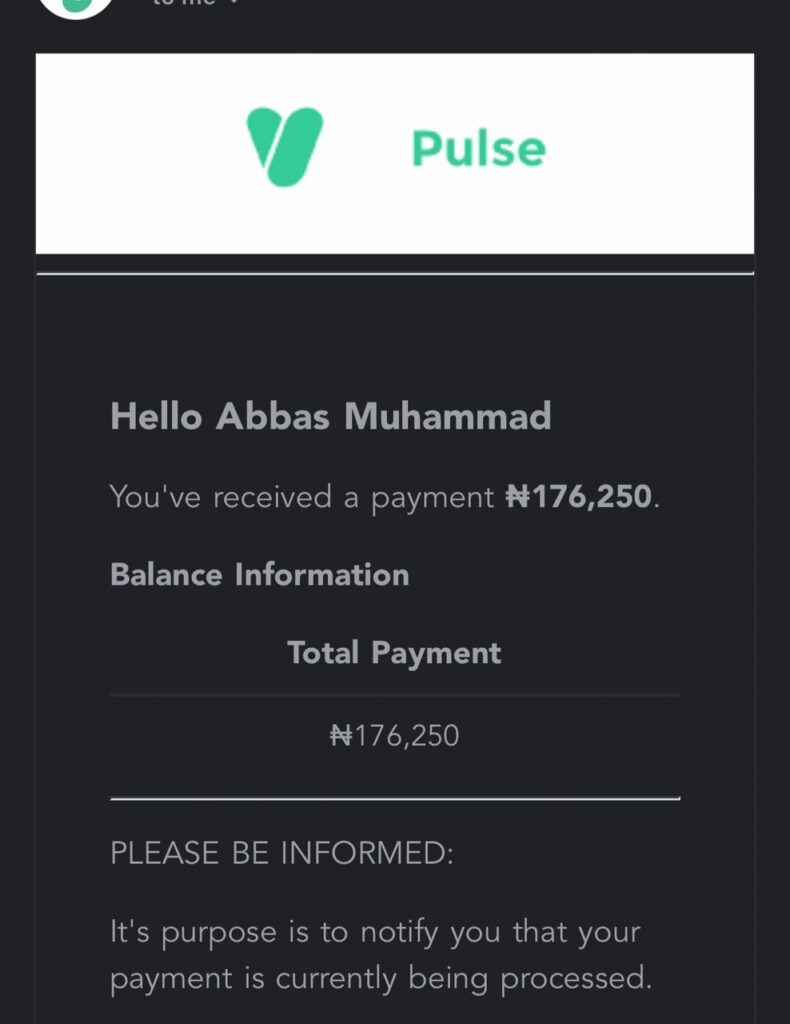Viewport: 790px width, 1024px height.
Task: Click the 'Balance Information' heading
Action: [x=260, y=575]
